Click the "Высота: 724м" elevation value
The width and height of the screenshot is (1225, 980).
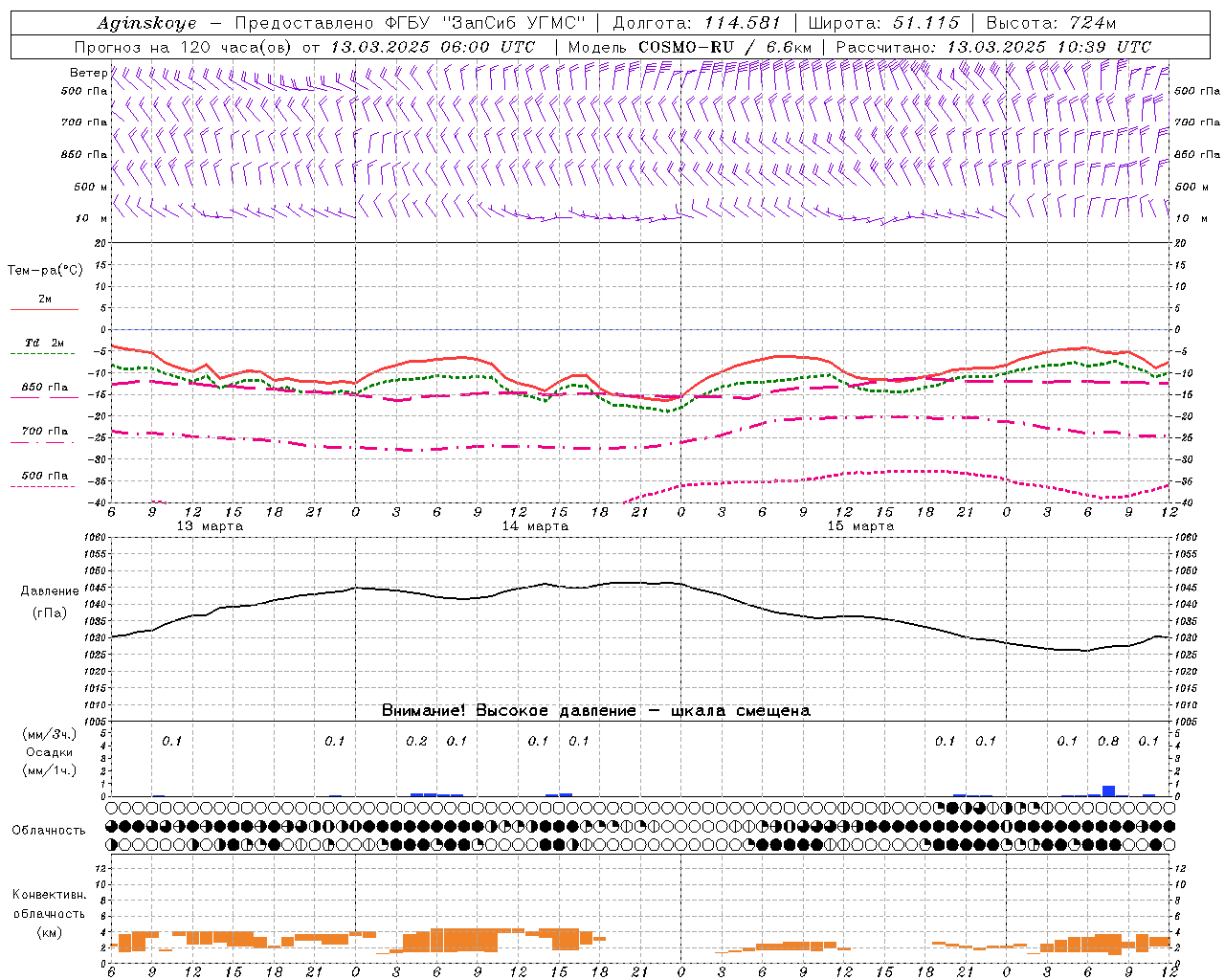(1051, 23)
